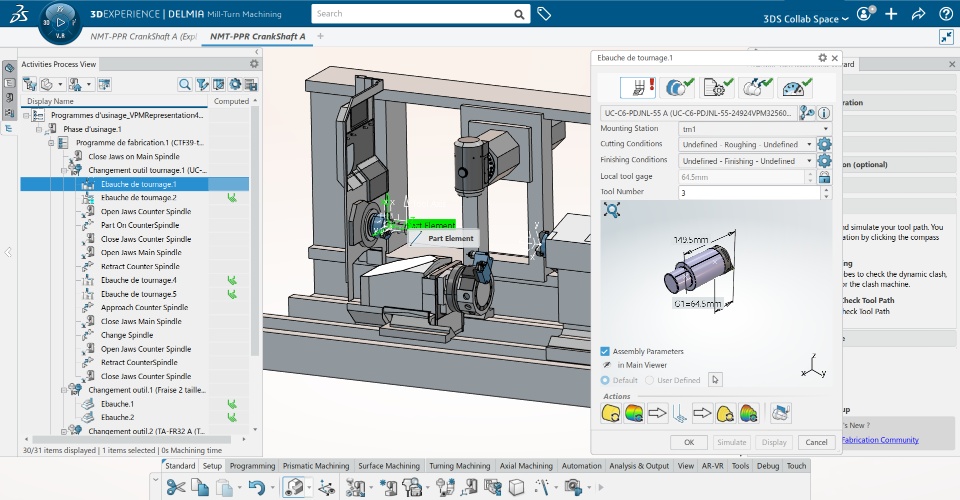Click the cube icon in the bottom toolbar
The height and width of the screenshot is (500, 960).
tap(517, 487)
